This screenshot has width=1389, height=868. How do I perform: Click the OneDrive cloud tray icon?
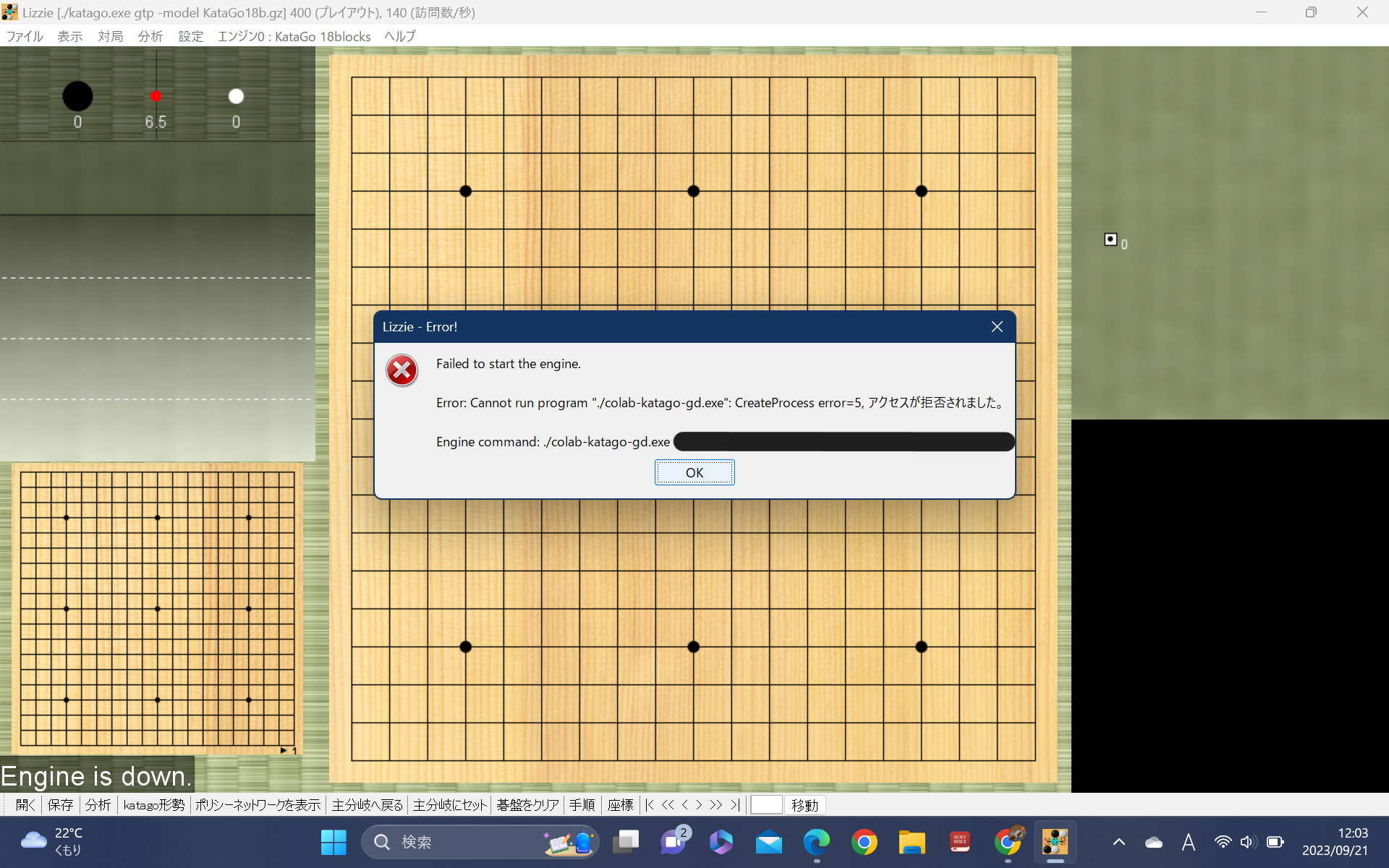(x=1154, y=842)
